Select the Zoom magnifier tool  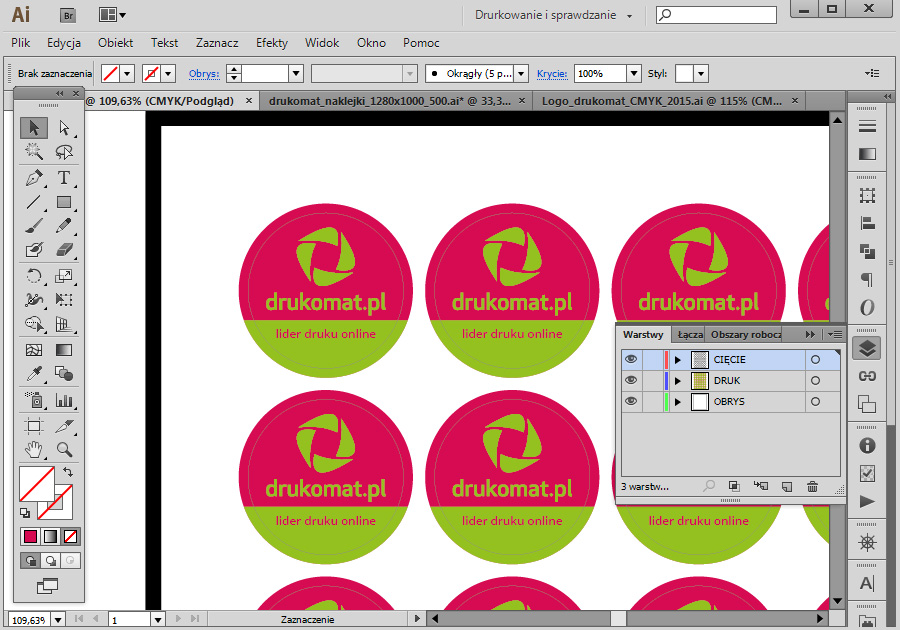(64, 450)
